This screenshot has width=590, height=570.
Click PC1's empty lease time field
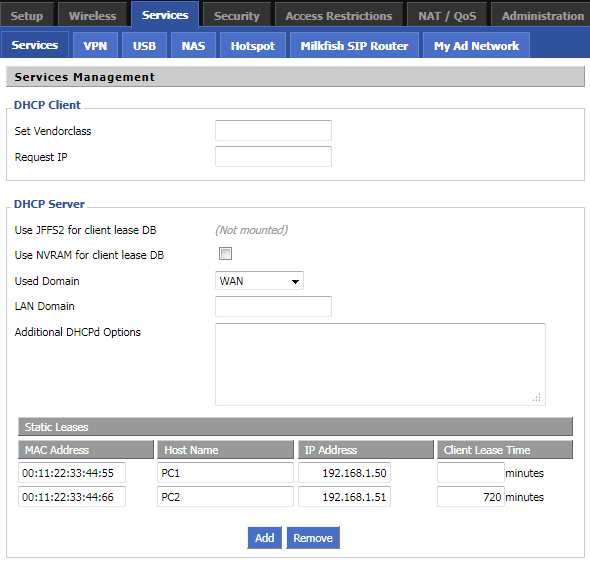[x=471, y=473]
